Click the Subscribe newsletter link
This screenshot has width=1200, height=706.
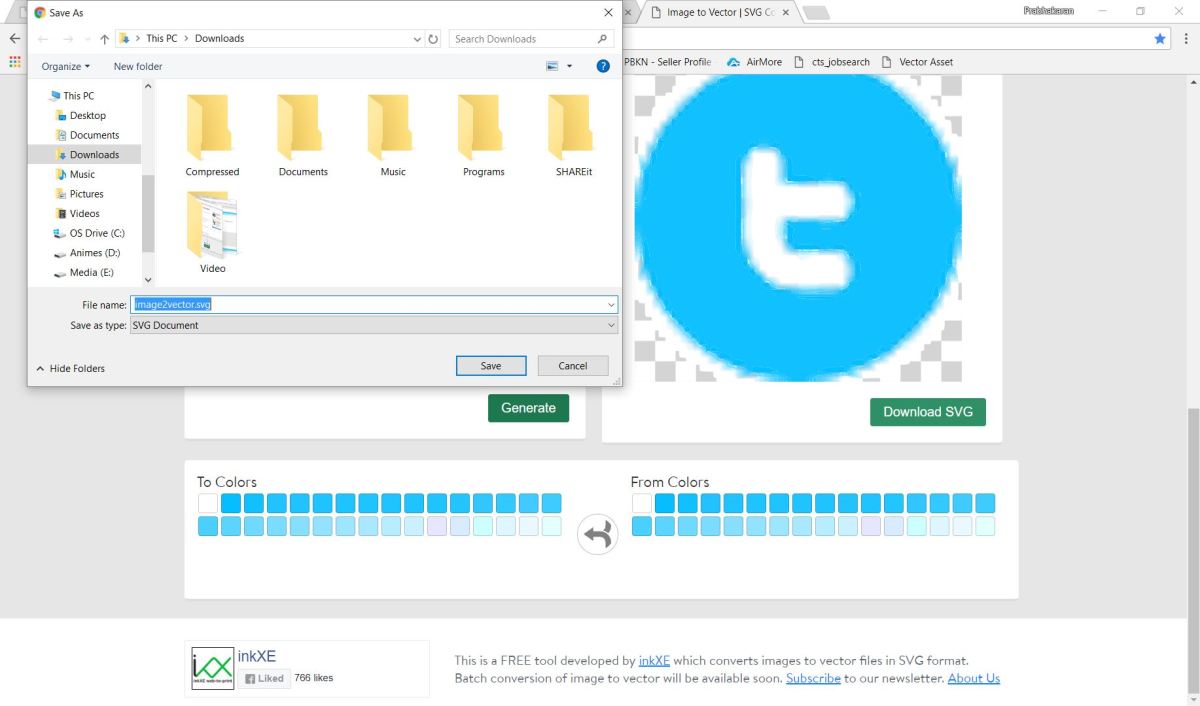pyautogui.click(x=813, y=678)
